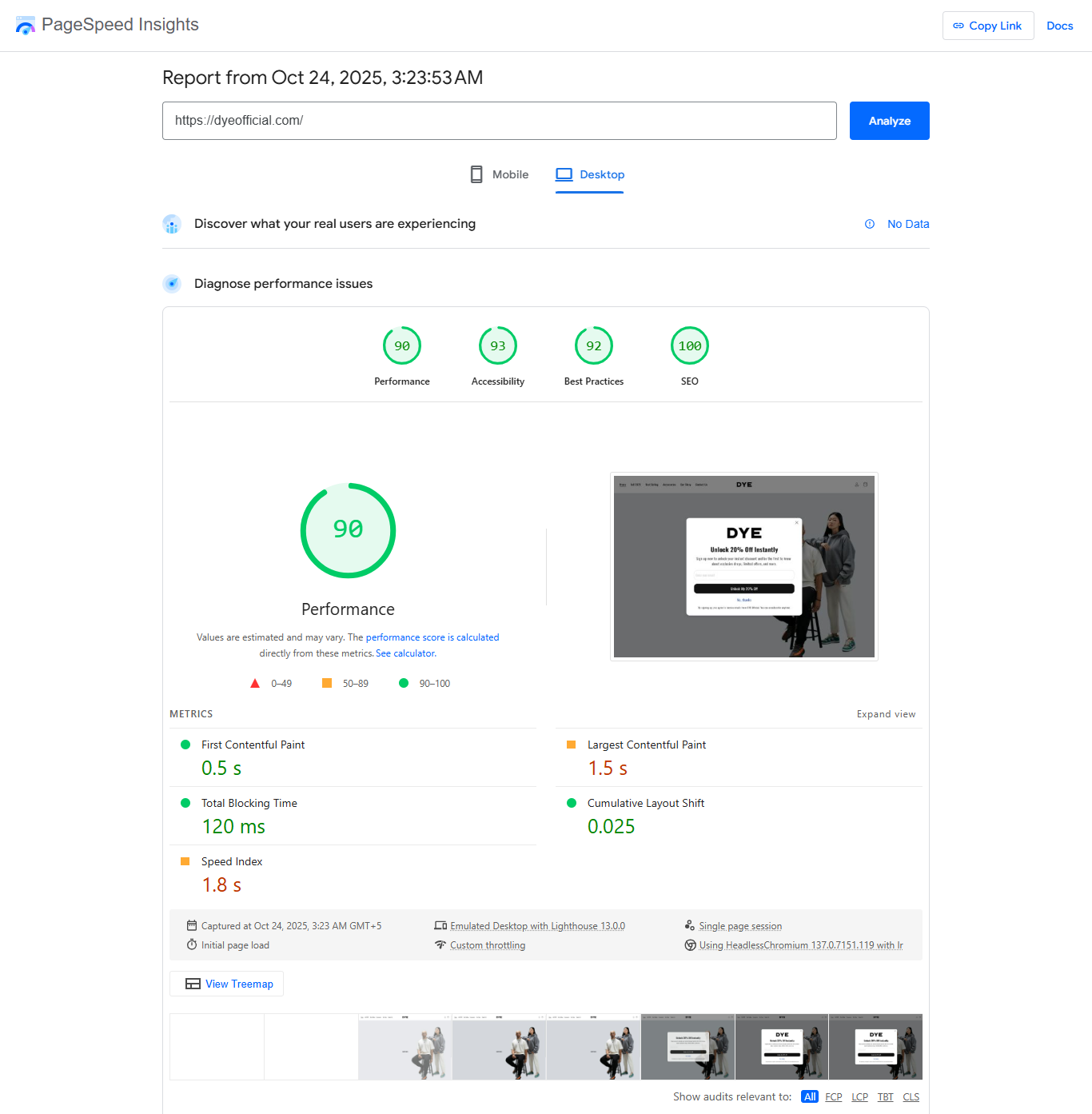Click the PageSpeed Insights logo icon
1092x1114 pixels.
coord(26,26)
